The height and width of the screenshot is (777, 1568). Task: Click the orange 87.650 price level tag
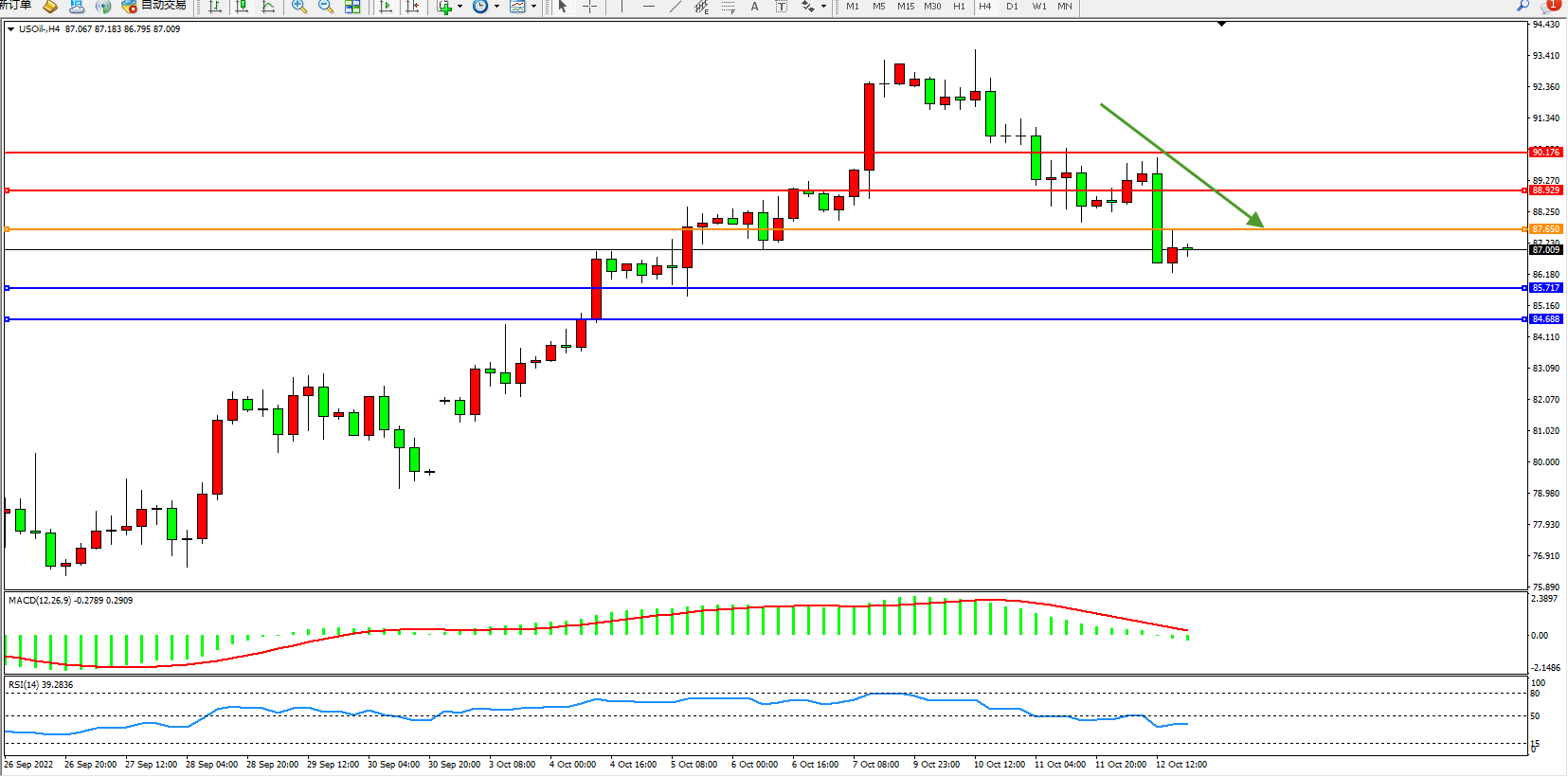coord(1545,229)
